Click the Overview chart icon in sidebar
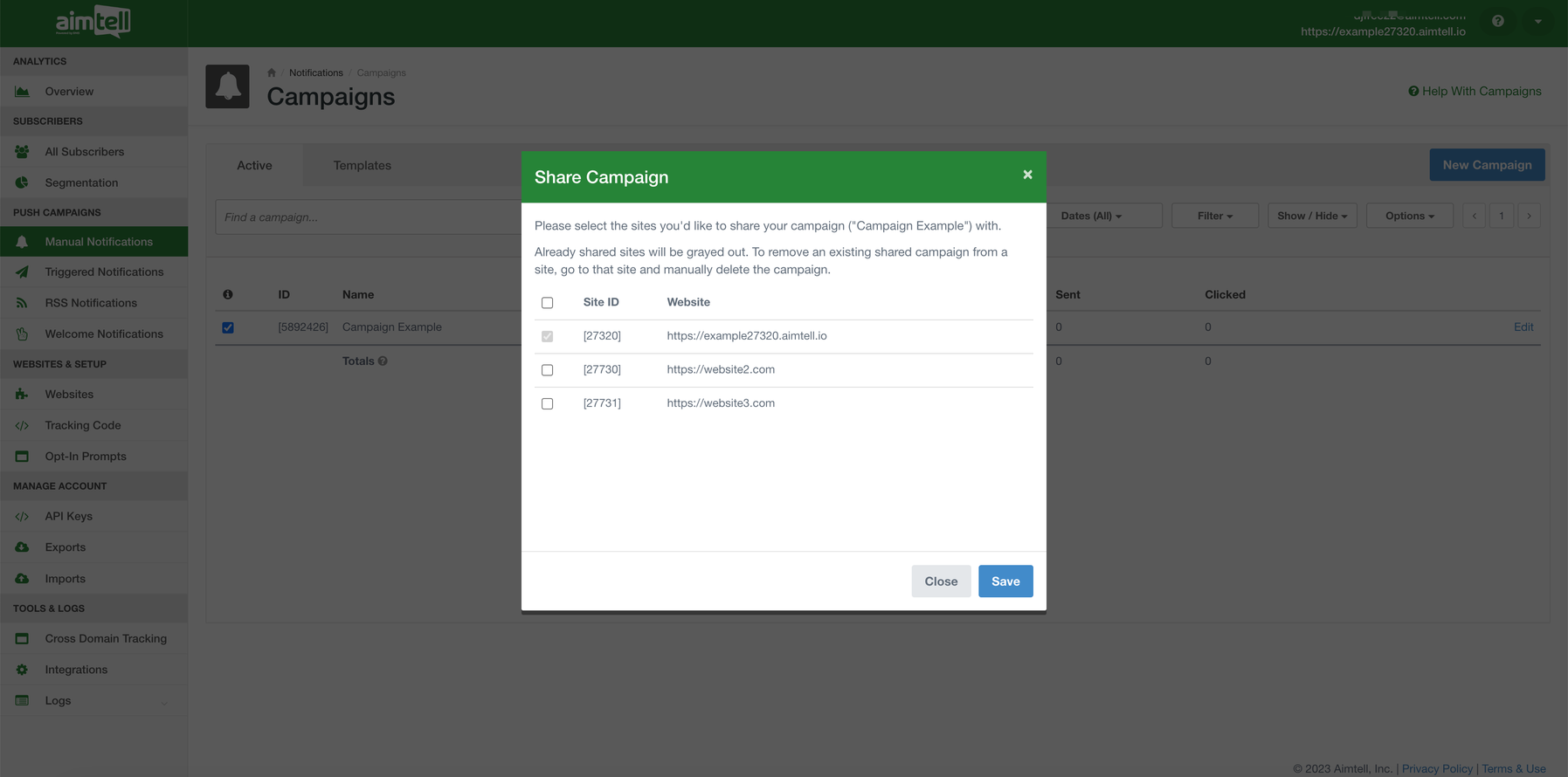Viewport: 1568px width, 777px height. 22,92
